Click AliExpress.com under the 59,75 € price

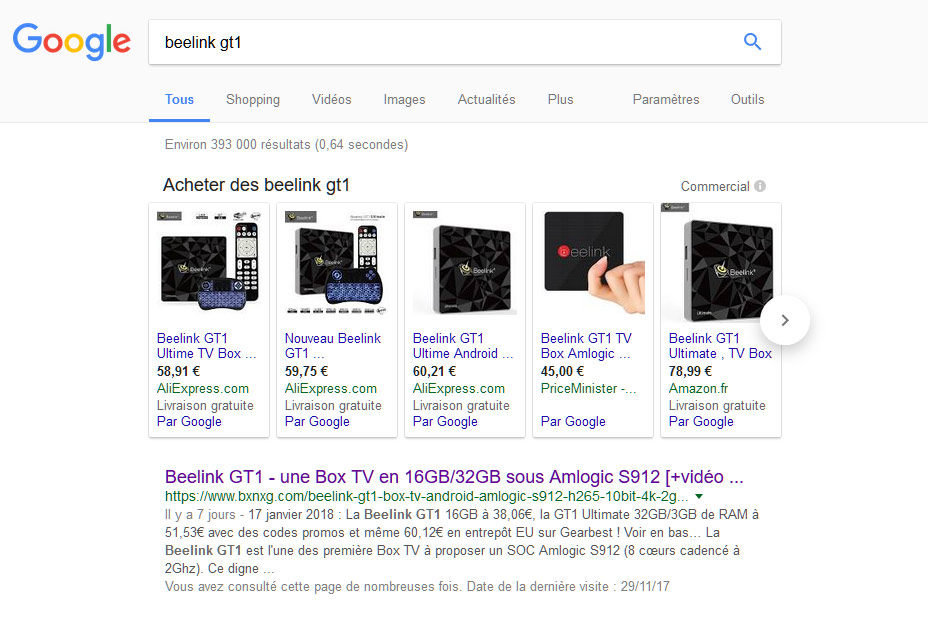pyautogui.click(x=331, y=389)
